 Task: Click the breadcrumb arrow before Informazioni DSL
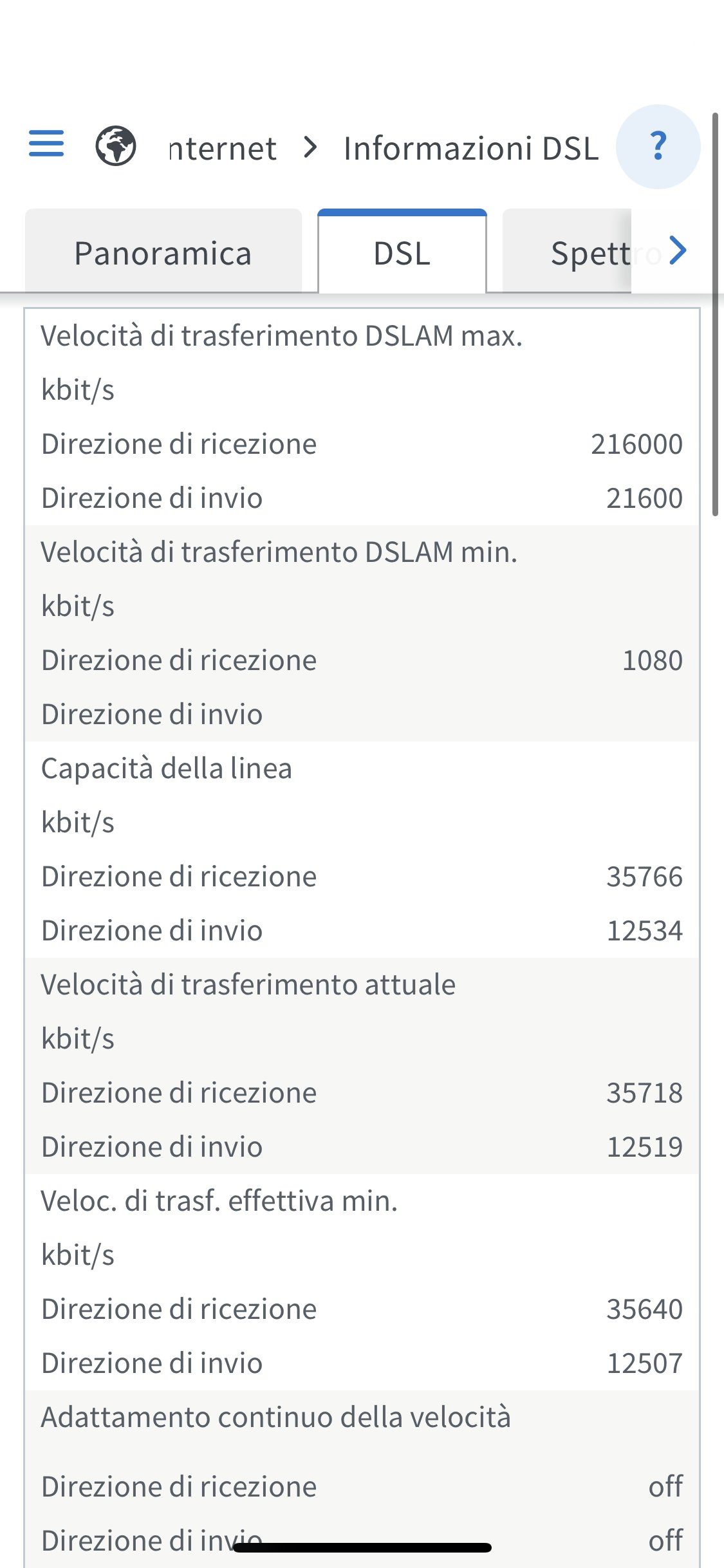(x=311, y=147)
